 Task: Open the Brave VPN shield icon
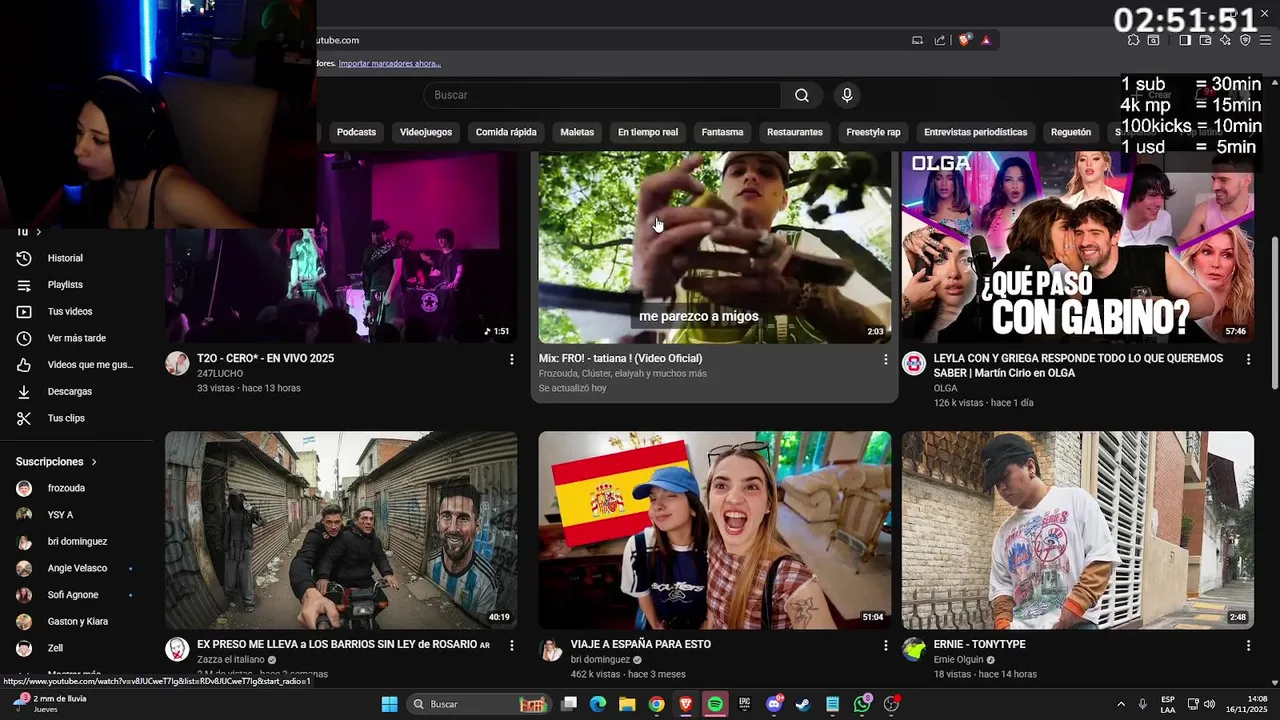[x=1245, y=40]
